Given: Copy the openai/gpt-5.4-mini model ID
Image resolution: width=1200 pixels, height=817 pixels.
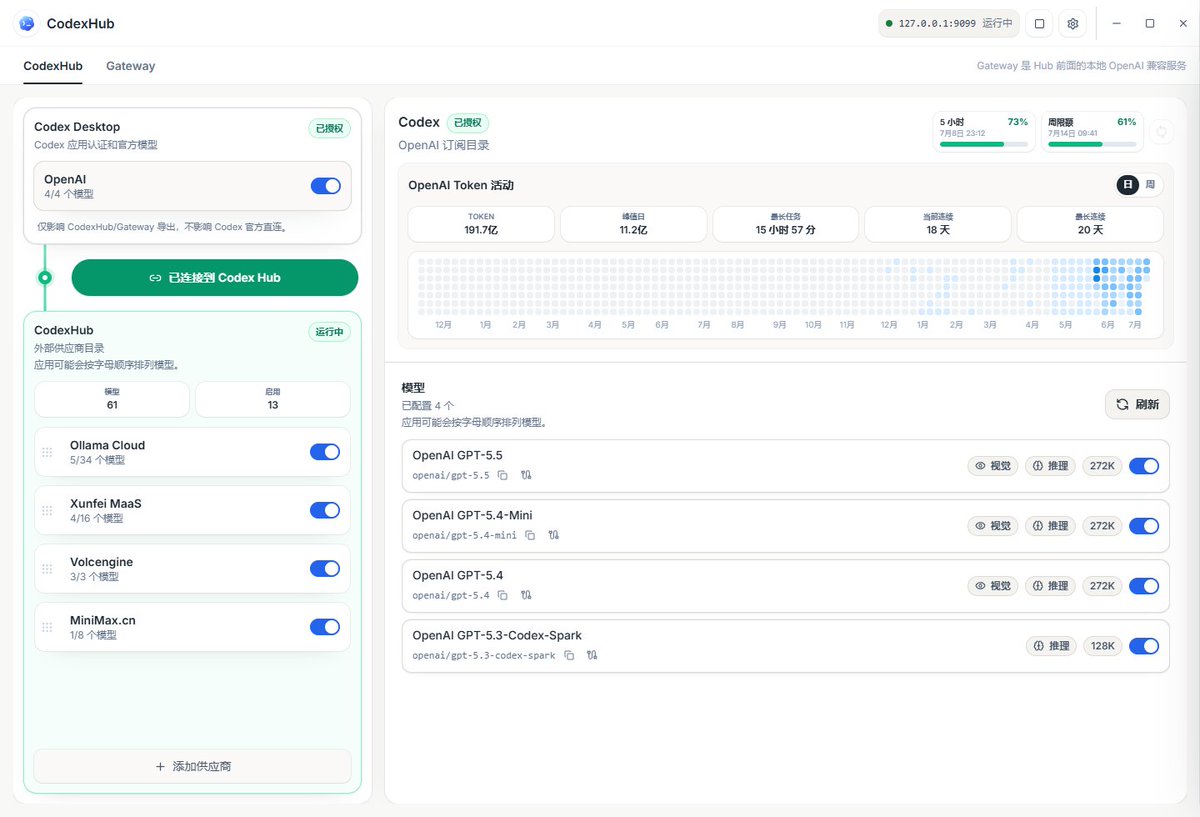Looking at the screenshot, I should pyautogui.click(x=530, y=535).
